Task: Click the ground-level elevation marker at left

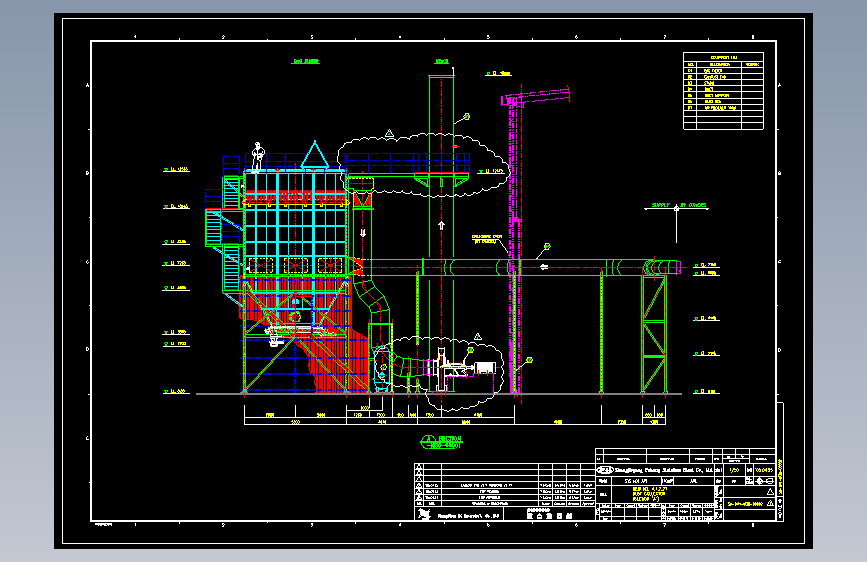Action: coord(176,392)
